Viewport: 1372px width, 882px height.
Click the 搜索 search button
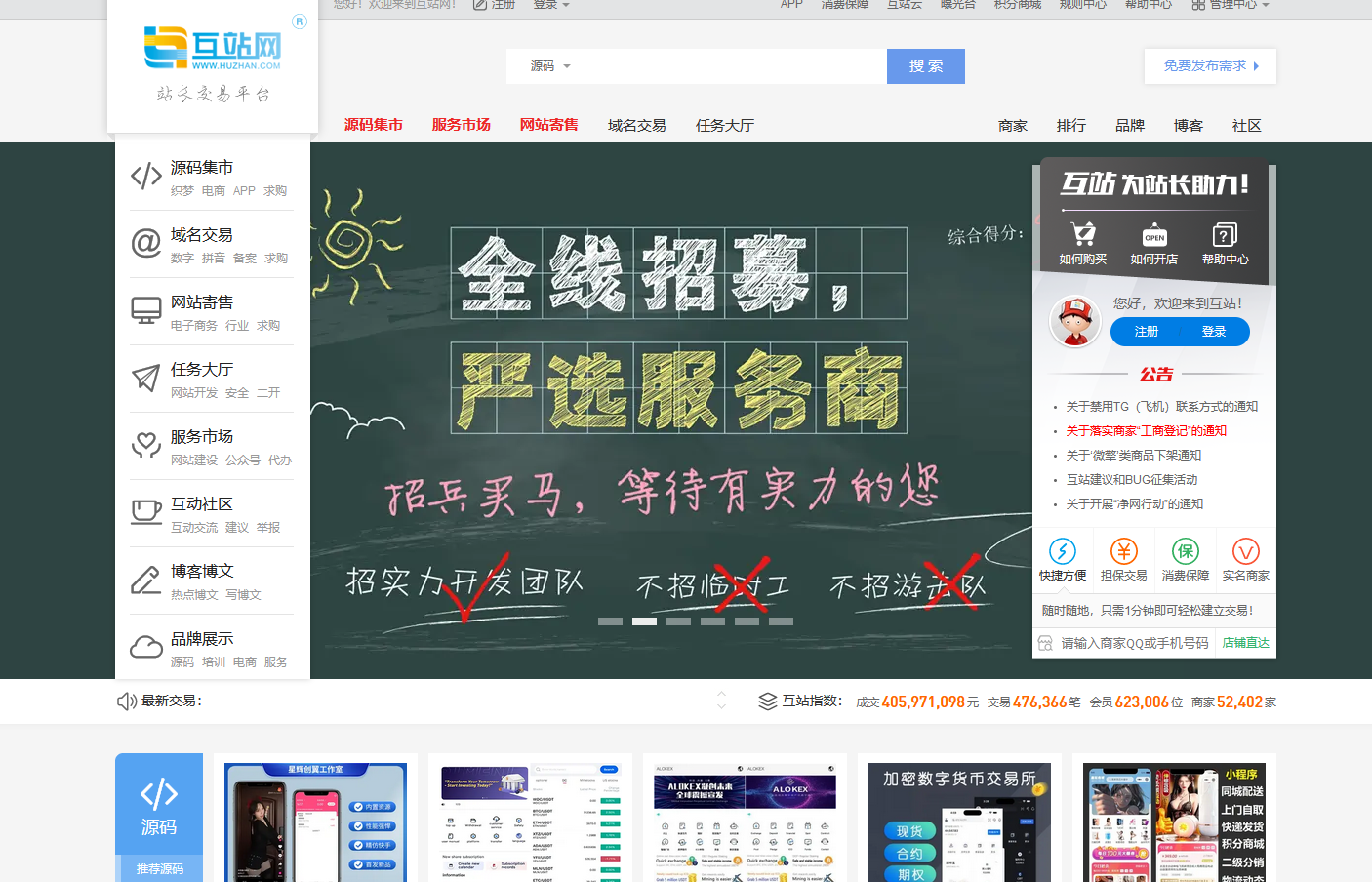[x=926, y=66]
